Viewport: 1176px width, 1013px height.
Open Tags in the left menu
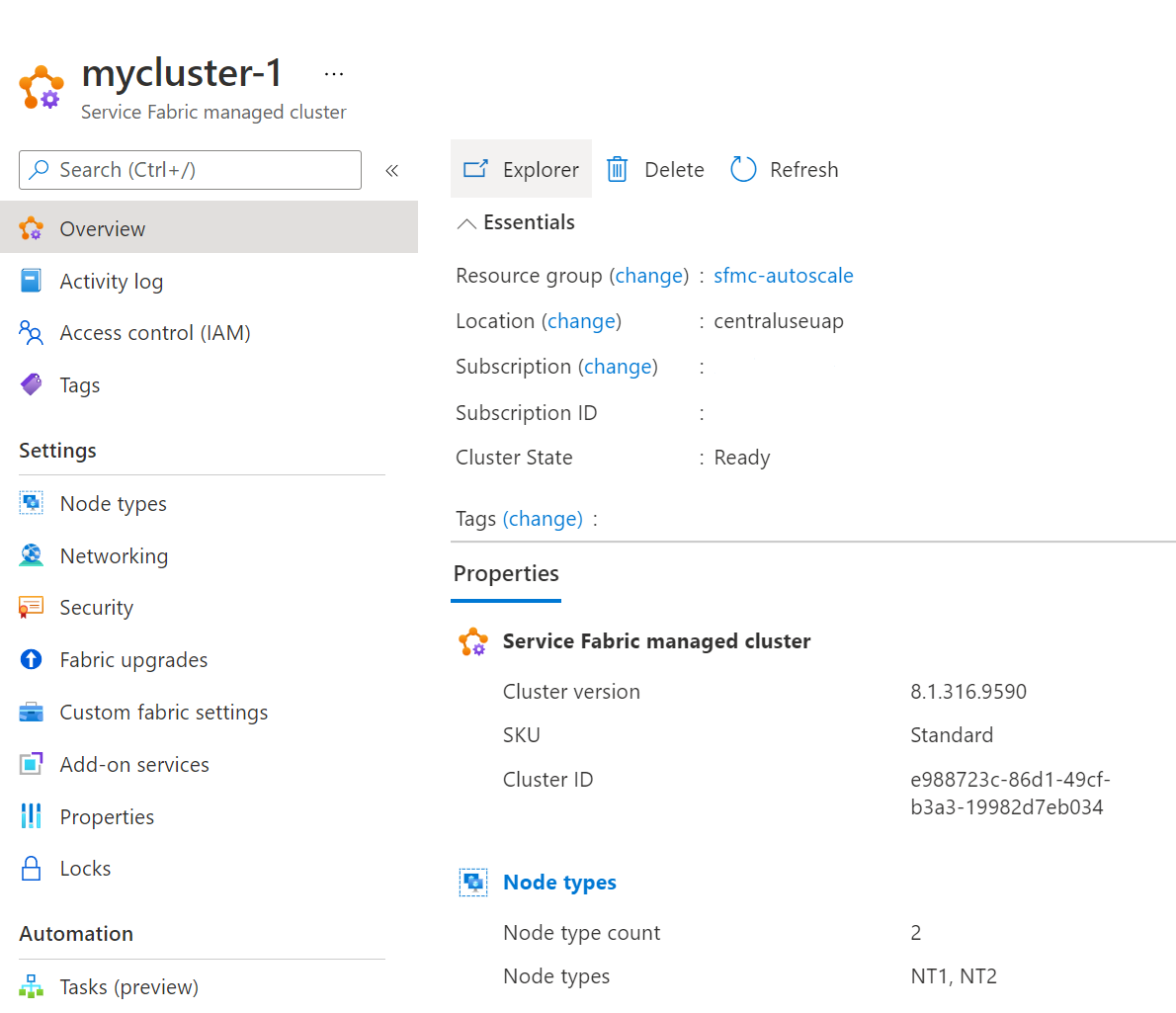coord(79,384)
